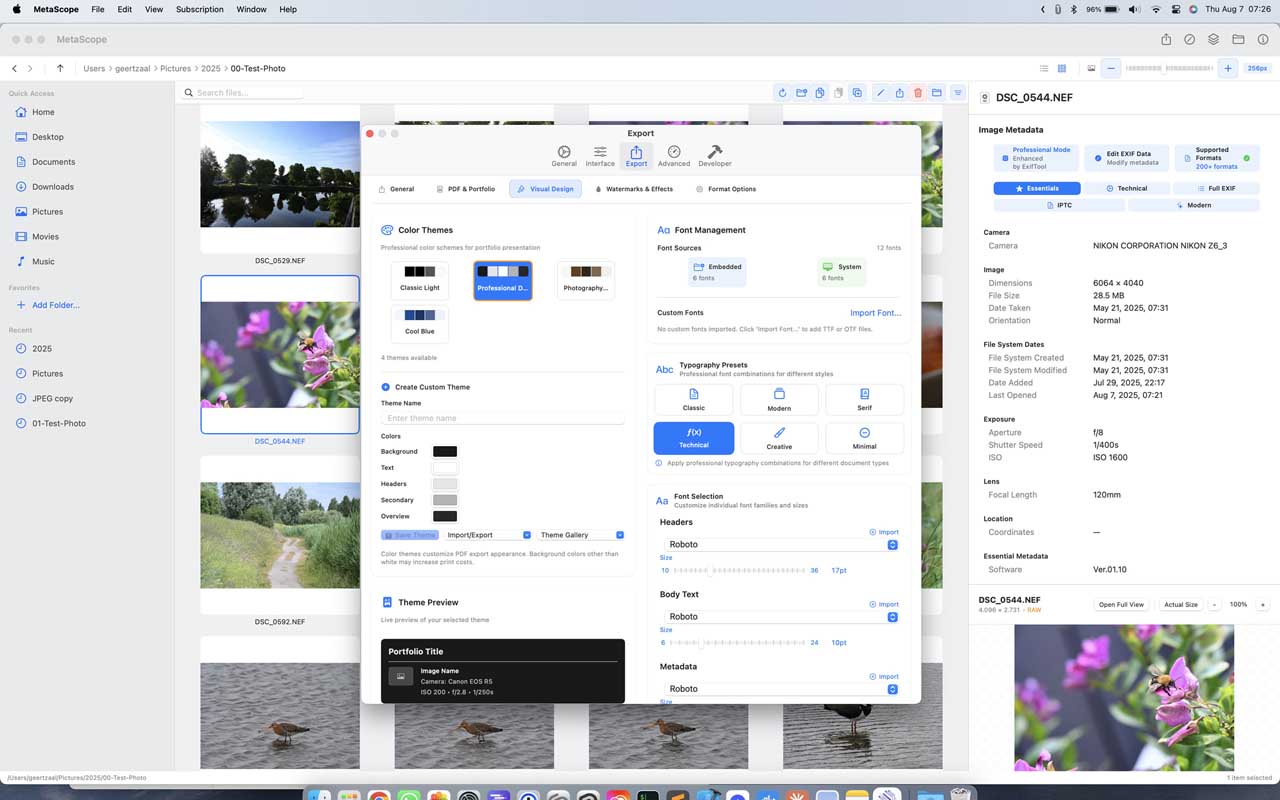
Task: Open the Window menu in menu bar
Action: point(251,9)
